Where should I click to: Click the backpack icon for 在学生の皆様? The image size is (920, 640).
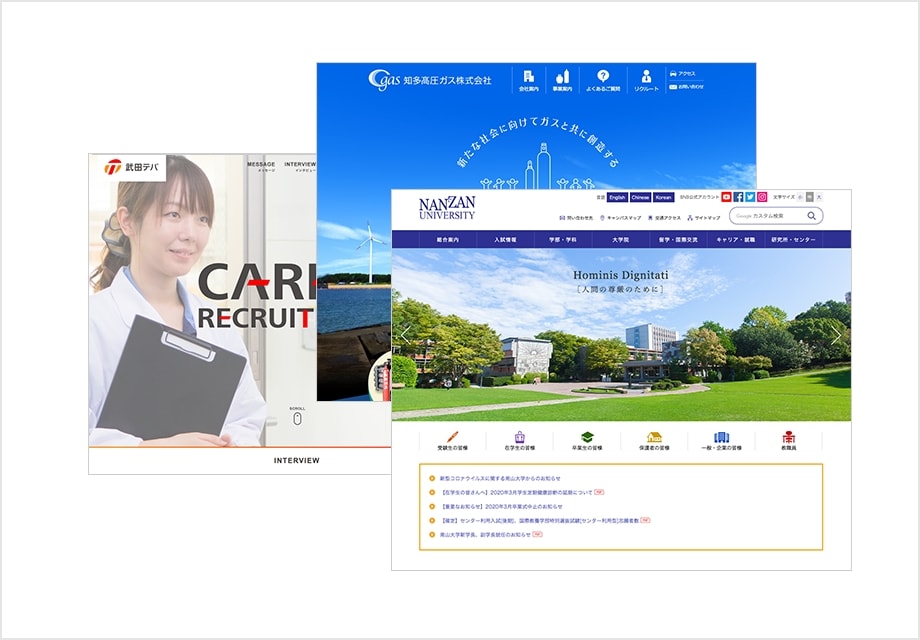point(519,437)
